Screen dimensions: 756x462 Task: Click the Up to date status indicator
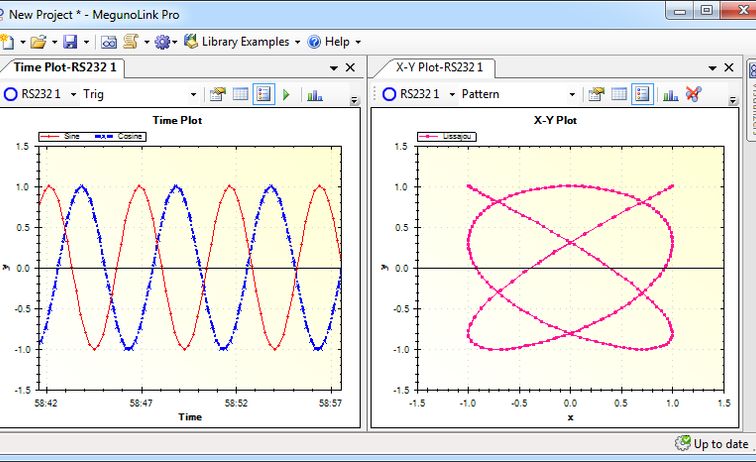721,444
